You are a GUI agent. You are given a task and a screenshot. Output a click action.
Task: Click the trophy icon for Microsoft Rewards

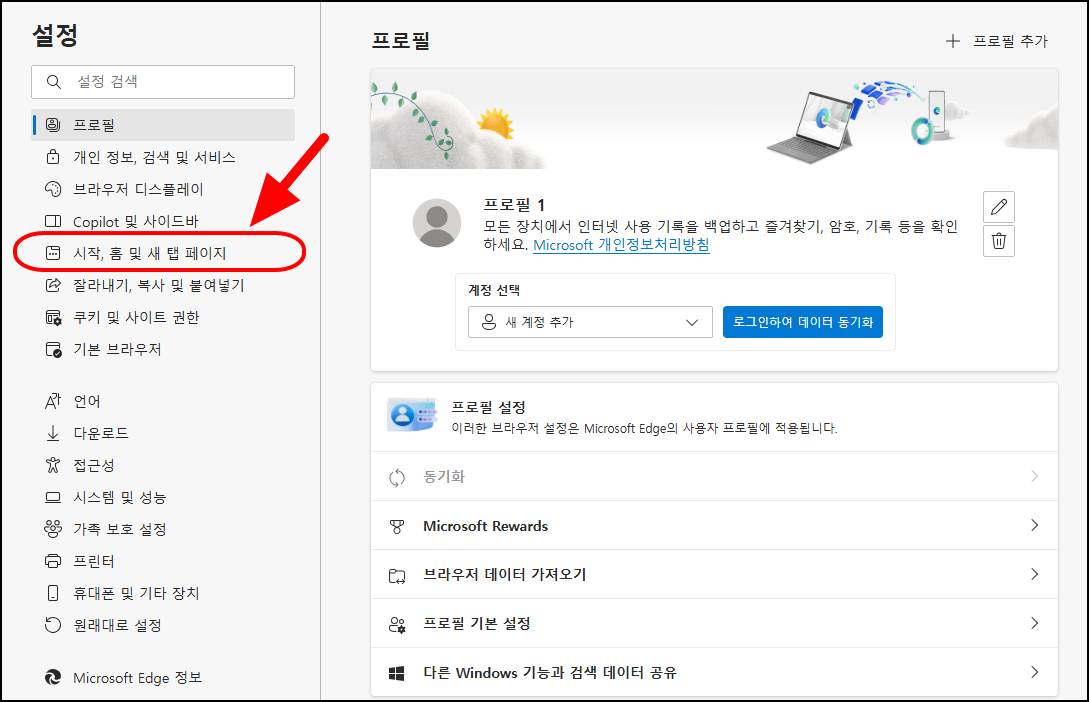tap(397, 526)
